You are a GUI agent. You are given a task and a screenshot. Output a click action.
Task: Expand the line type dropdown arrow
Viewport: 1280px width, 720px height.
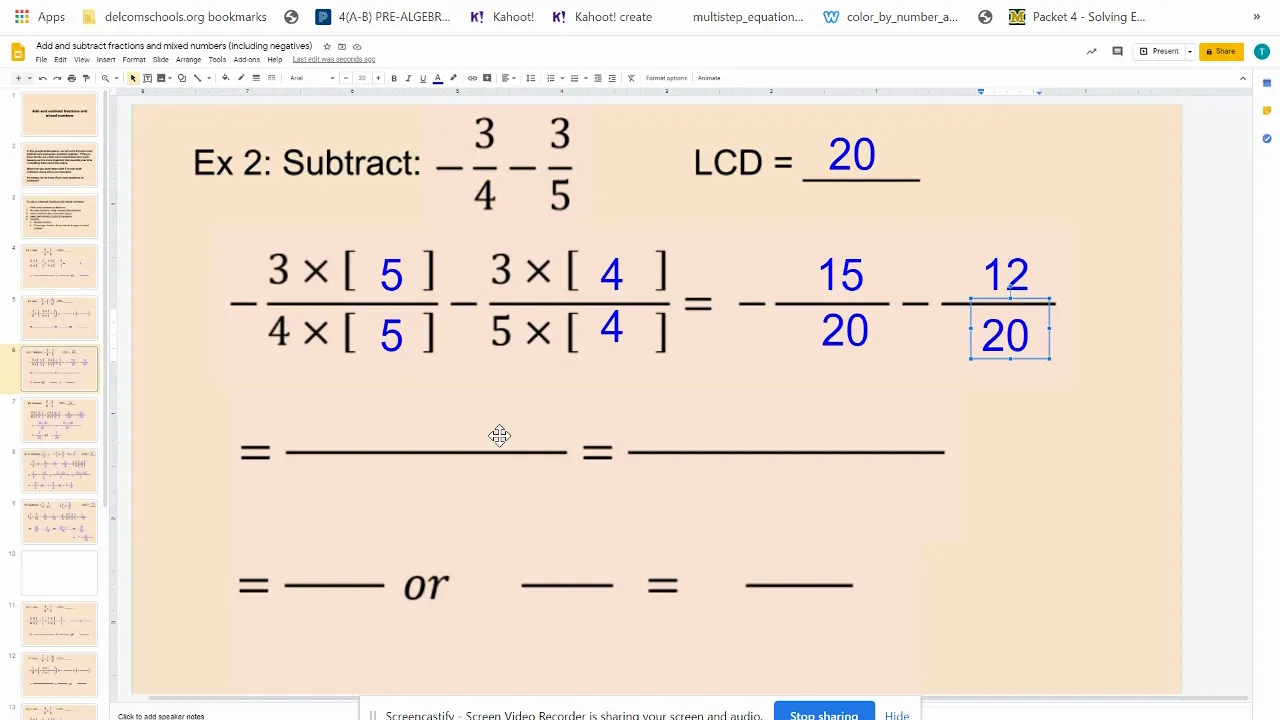coord(209,78)
